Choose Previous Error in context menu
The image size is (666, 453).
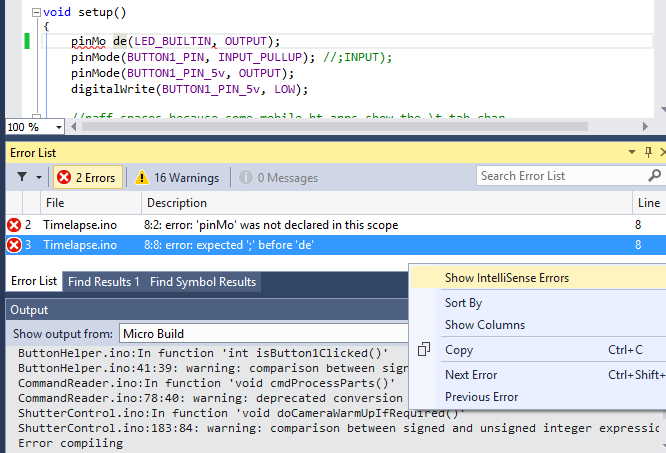(538, 397)
